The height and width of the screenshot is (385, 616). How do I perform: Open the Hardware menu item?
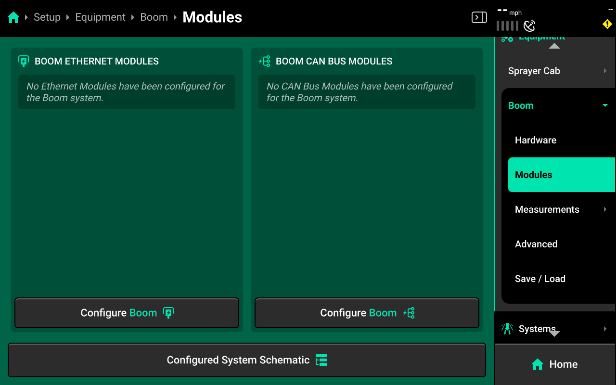coord(561,140)
